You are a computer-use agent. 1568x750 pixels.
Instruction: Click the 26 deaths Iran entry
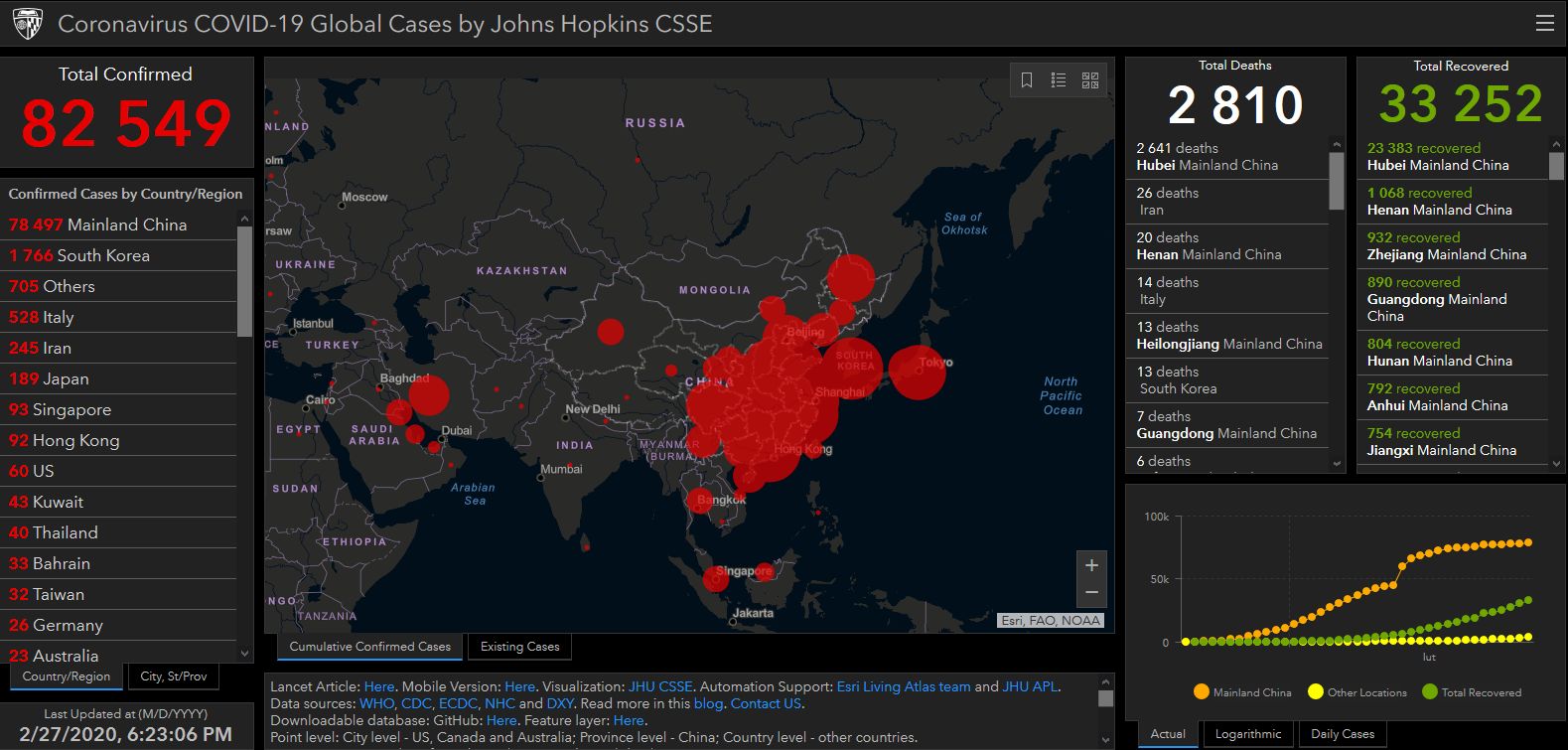[1227, 202]
